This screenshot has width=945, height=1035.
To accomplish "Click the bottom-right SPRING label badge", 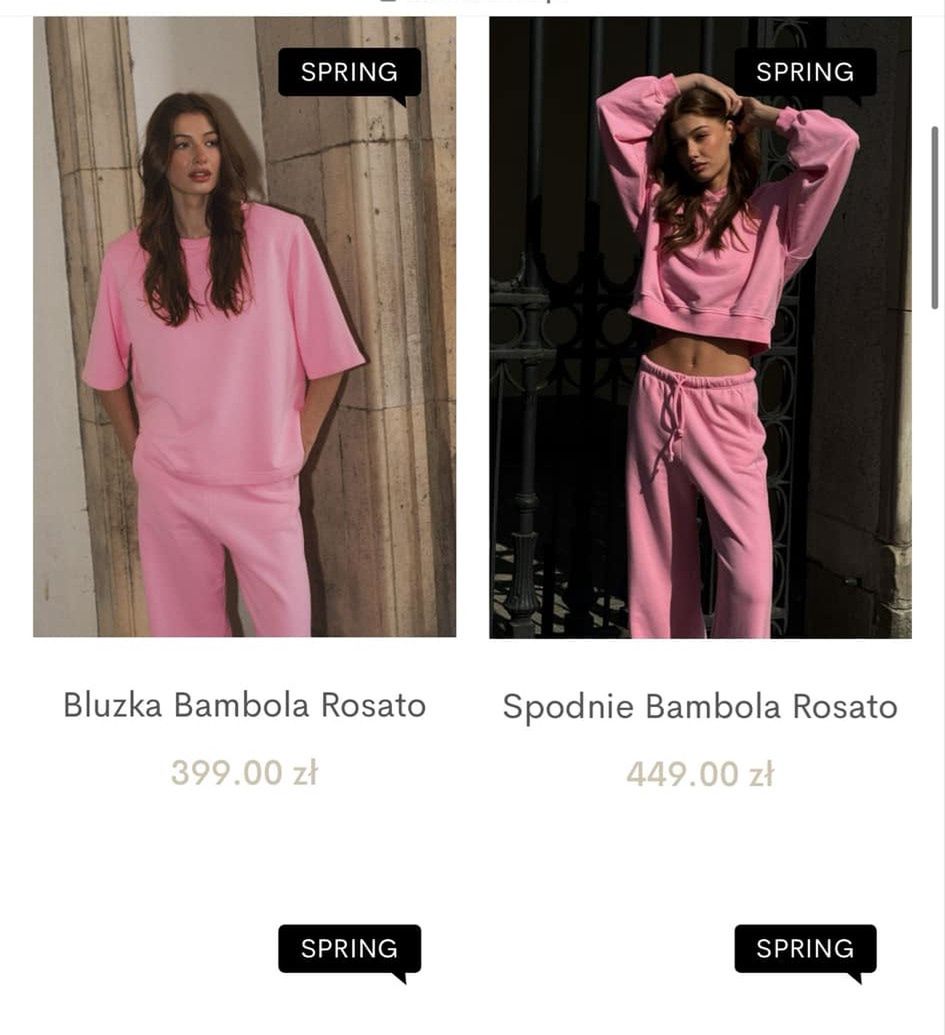I will click(x=805, y=949).
